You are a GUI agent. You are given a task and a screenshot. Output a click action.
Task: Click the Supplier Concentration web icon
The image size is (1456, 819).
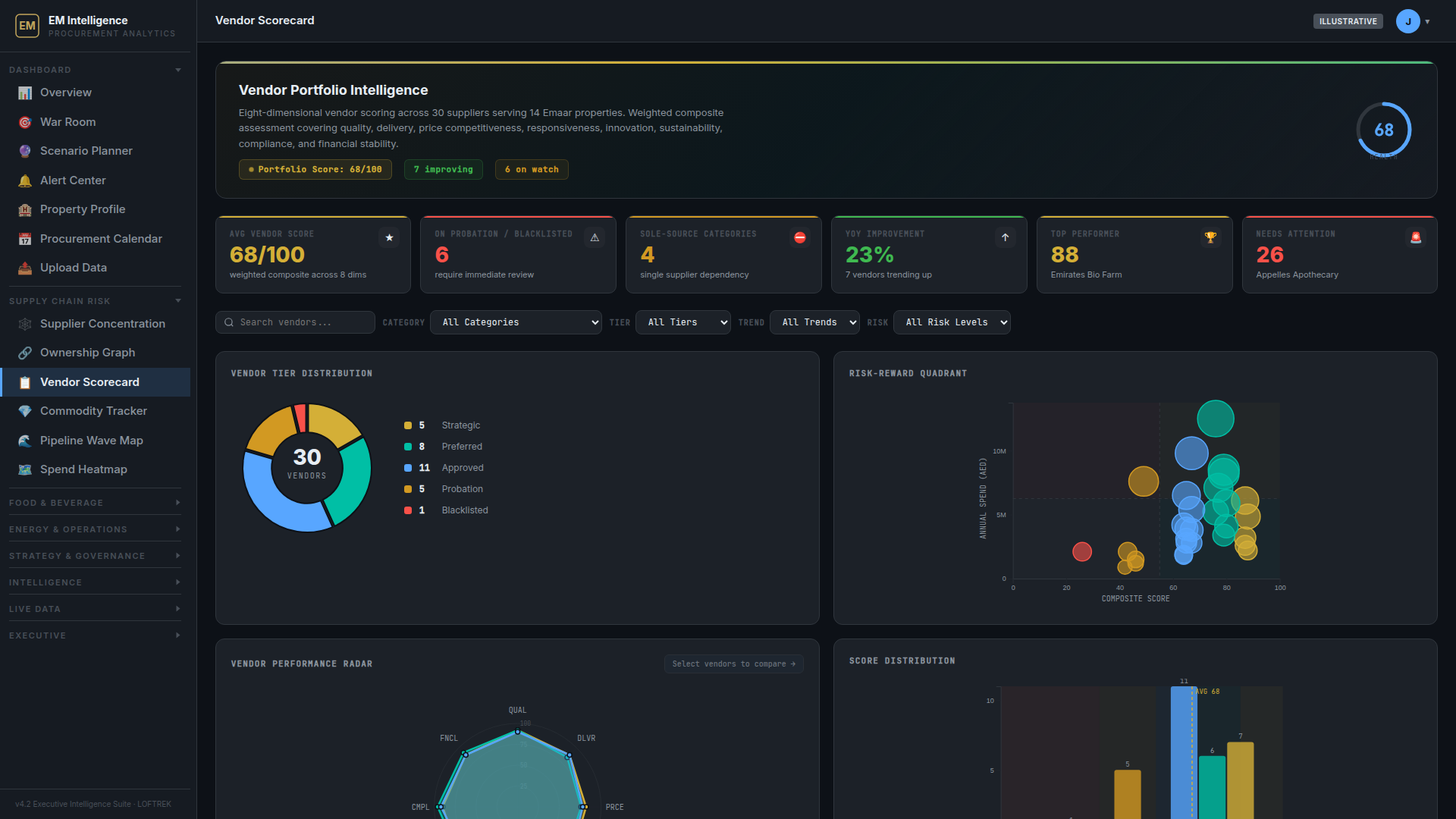25,324
